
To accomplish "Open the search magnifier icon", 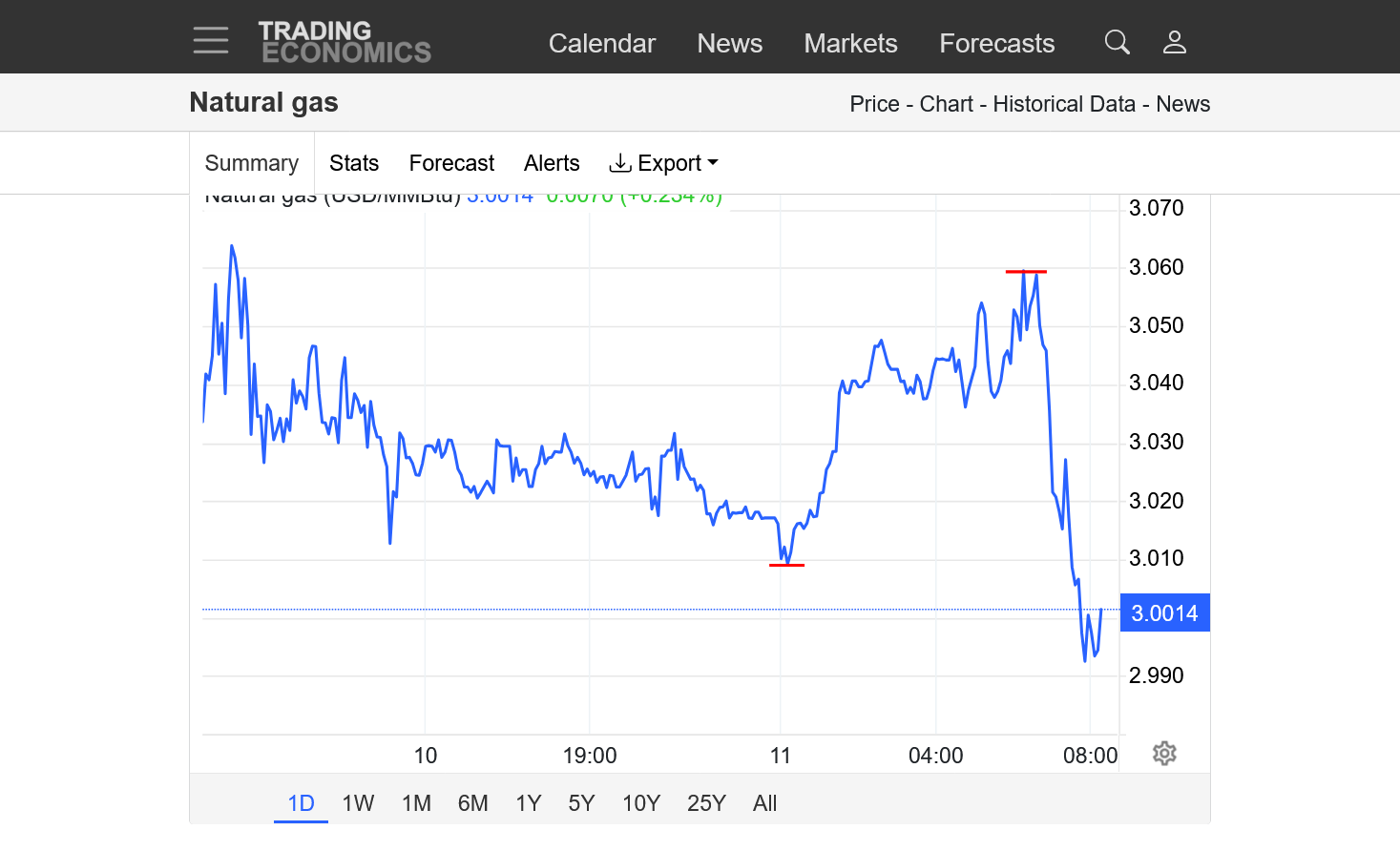I will coord(1117,42).
